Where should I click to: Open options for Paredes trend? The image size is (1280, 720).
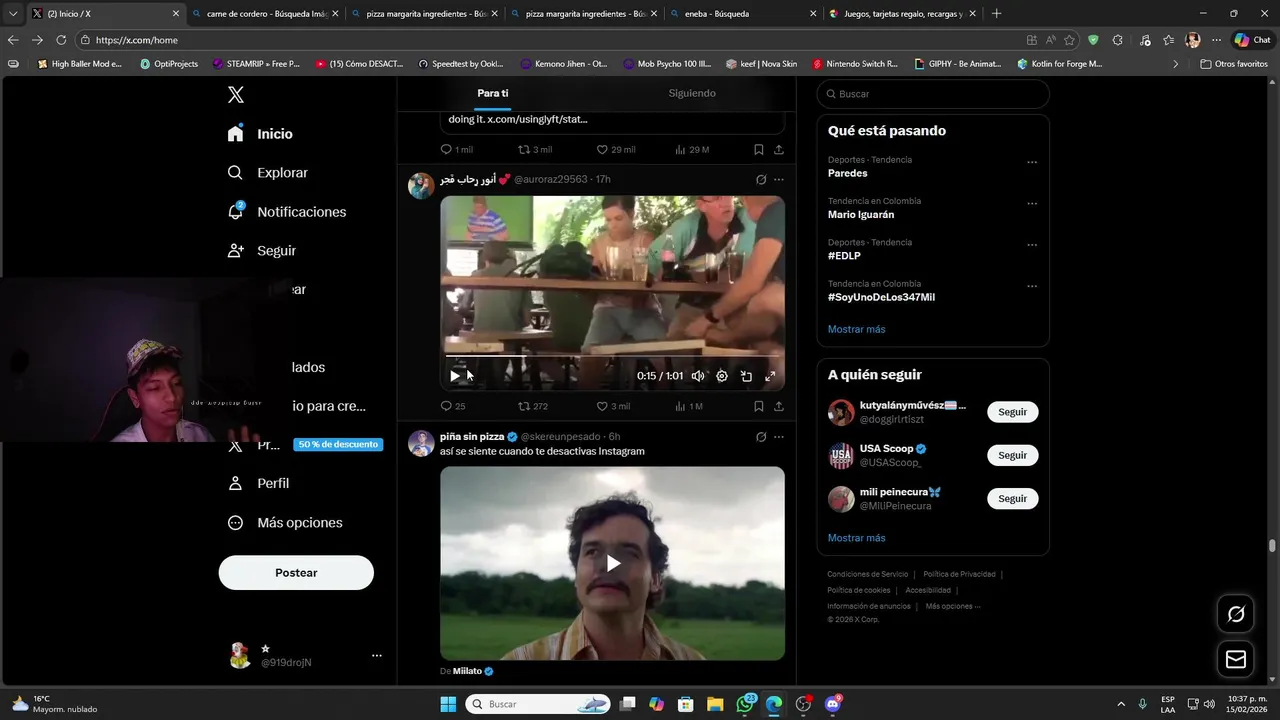(1032, 162)
